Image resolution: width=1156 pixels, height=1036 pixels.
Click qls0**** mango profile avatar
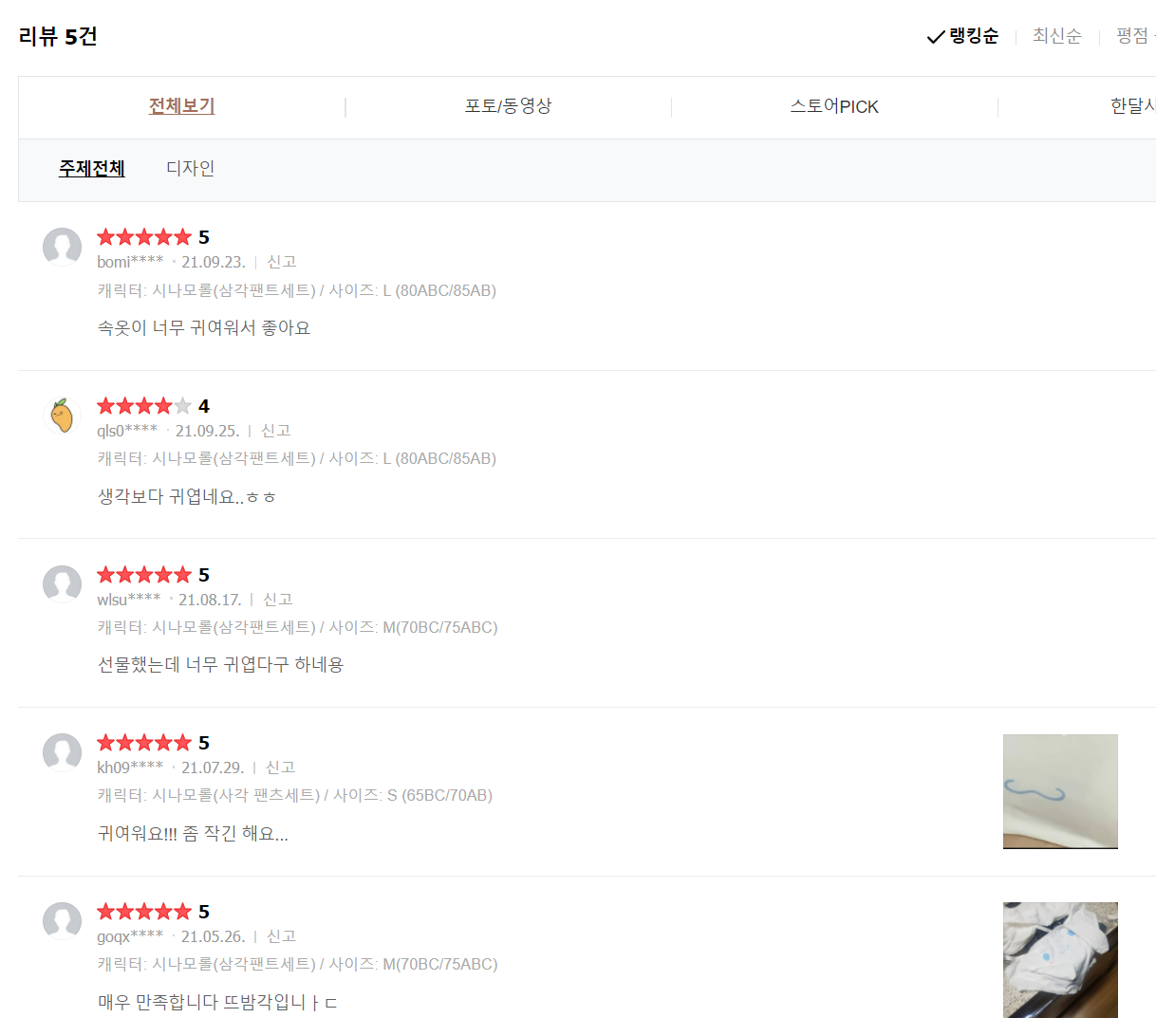62,416
